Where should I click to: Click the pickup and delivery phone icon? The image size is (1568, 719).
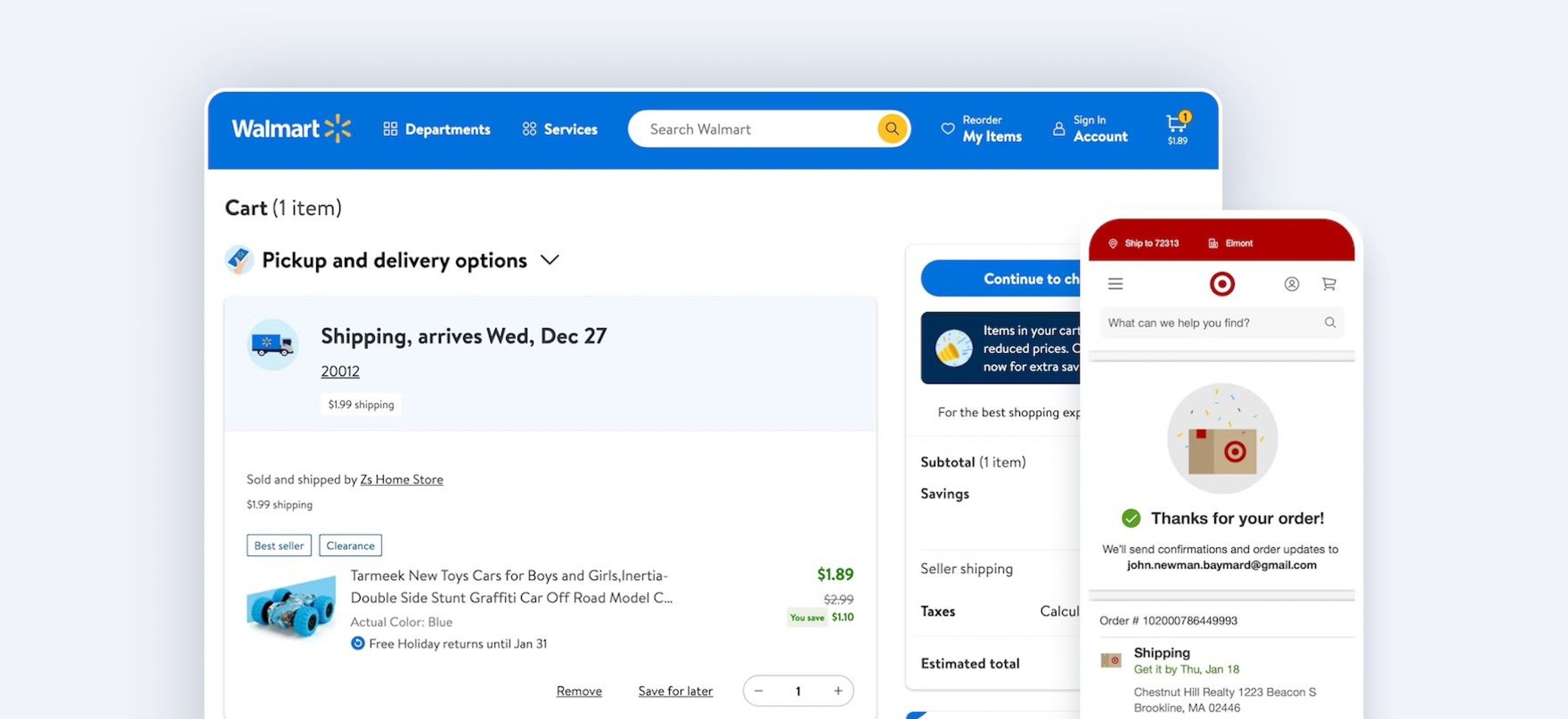pyautogui.click(x=239, y=260)
